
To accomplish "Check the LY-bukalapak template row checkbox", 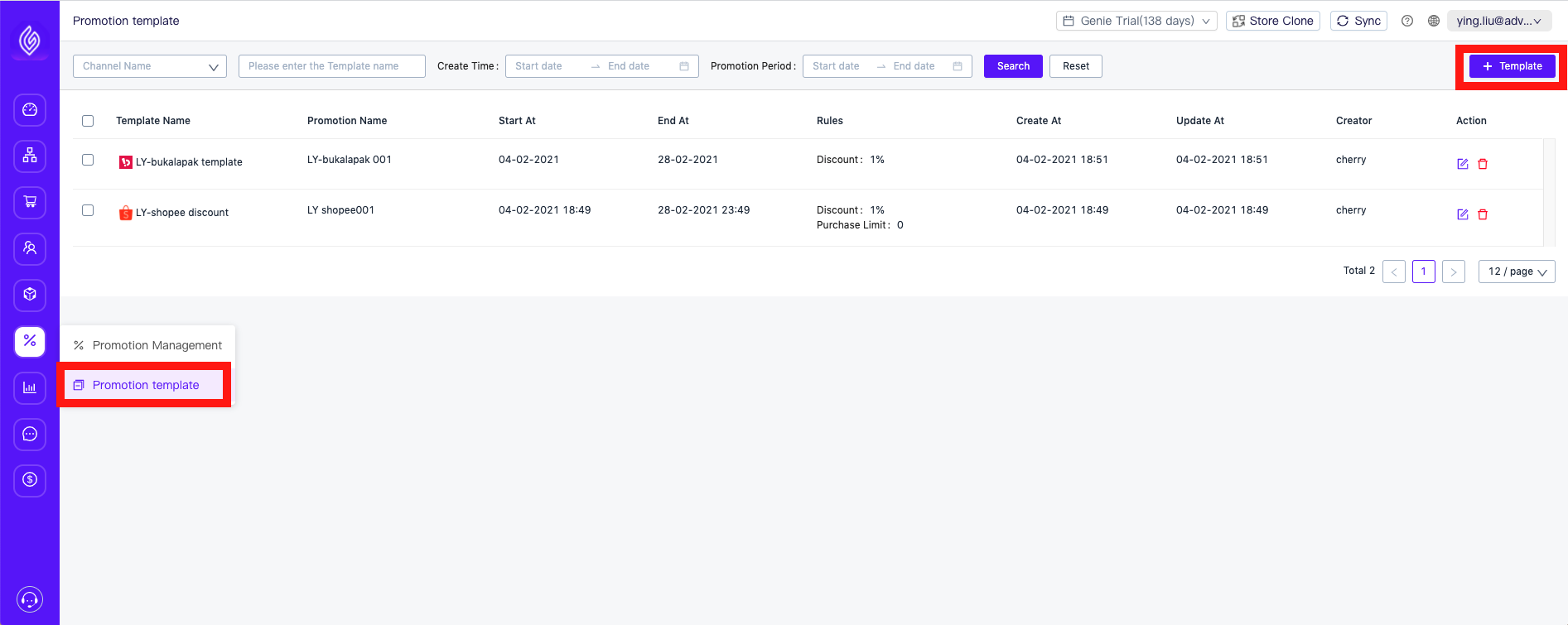I will pos(88,160).
